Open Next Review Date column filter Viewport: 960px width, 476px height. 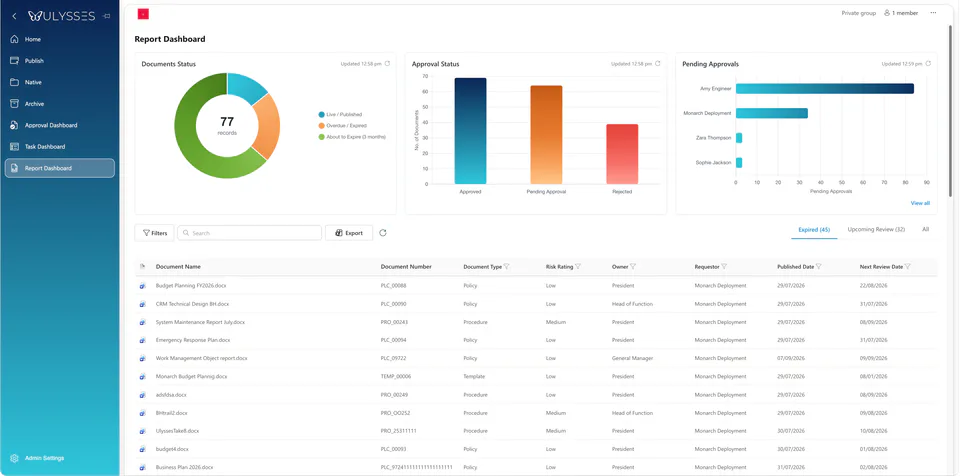[907, 266]
